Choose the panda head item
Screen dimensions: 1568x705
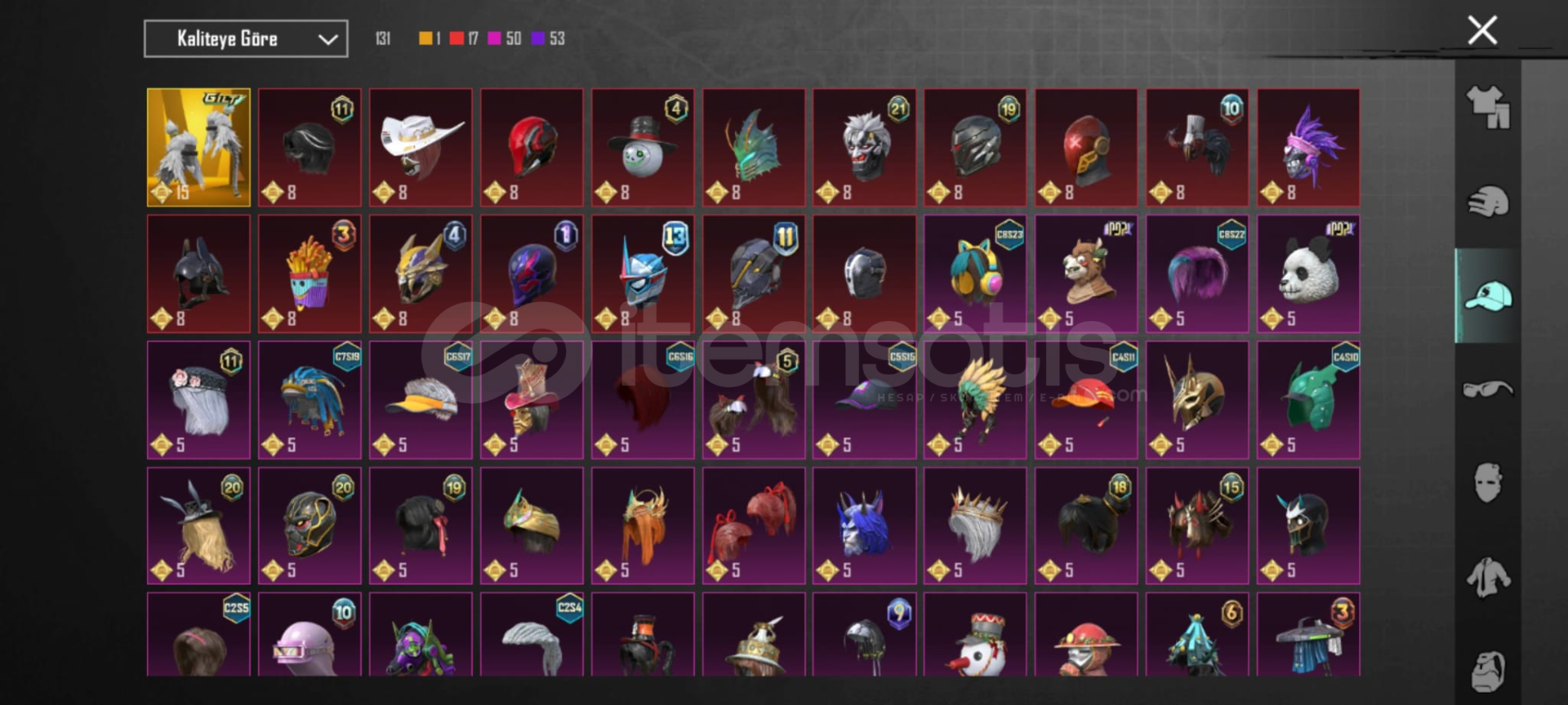[1308, 274]
